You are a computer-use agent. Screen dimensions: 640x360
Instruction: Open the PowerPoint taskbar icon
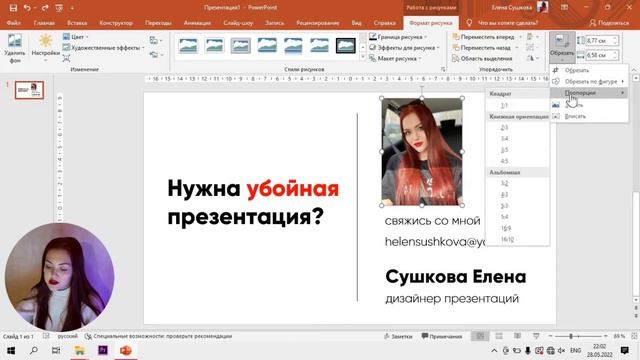(126, 350)
